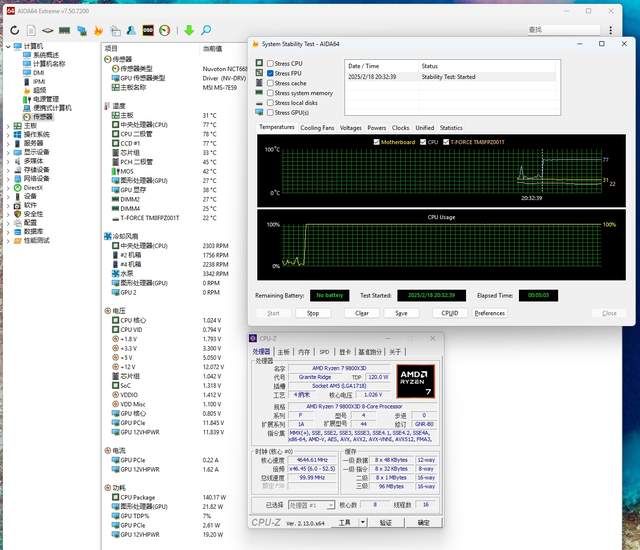This screenshot has width=640, height=550.
Task: Open Preferences in stability test
Action: pyautogui.click(x=490, y=313)
